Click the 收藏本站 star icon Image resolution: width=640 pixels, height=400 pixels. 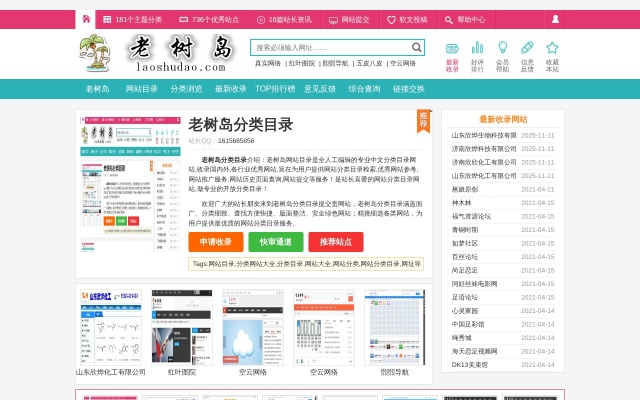point(552,48)
